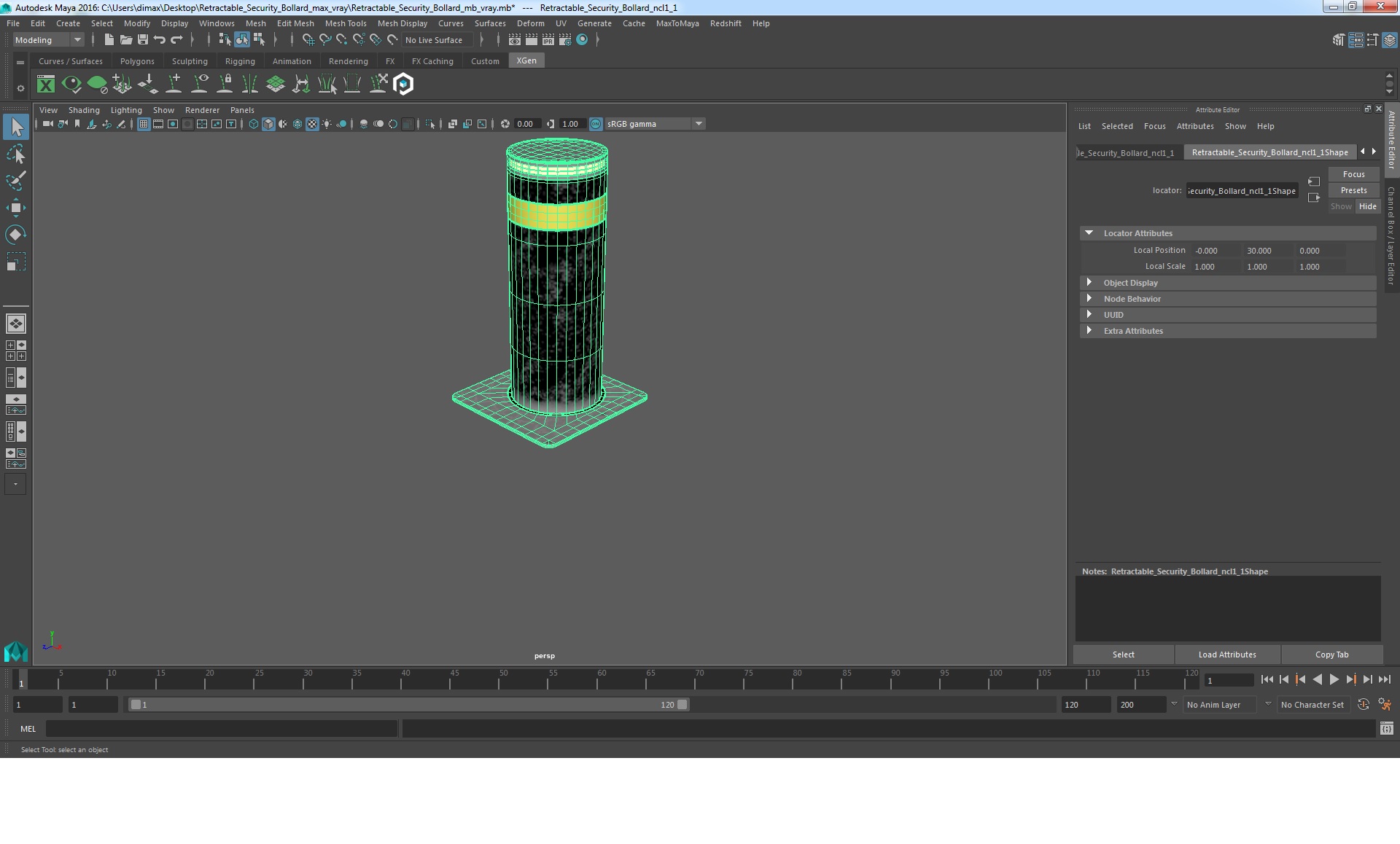Screen dimensions: 1400x844
Task: Open the sRGB gamma dropdown
Action: coord(698,124)
